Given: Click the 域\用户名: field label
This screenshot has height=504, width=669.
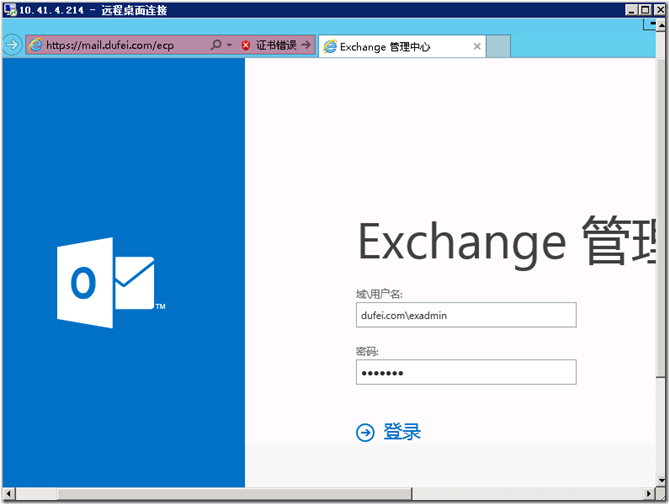Looking at the screenshot, I should (x=379, y=294).
